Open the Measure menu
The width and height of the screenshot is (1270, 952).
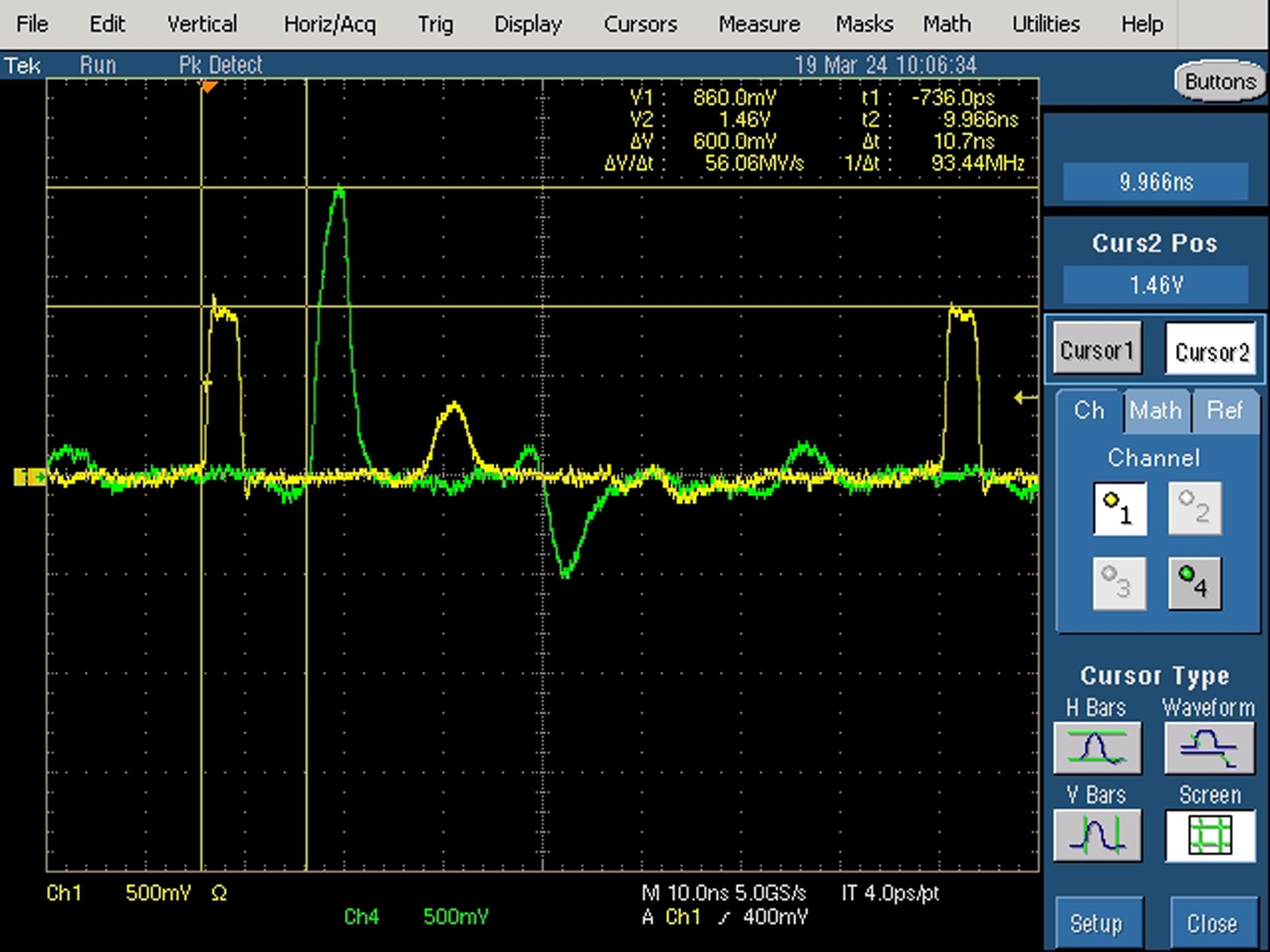[x=759, y=24]
